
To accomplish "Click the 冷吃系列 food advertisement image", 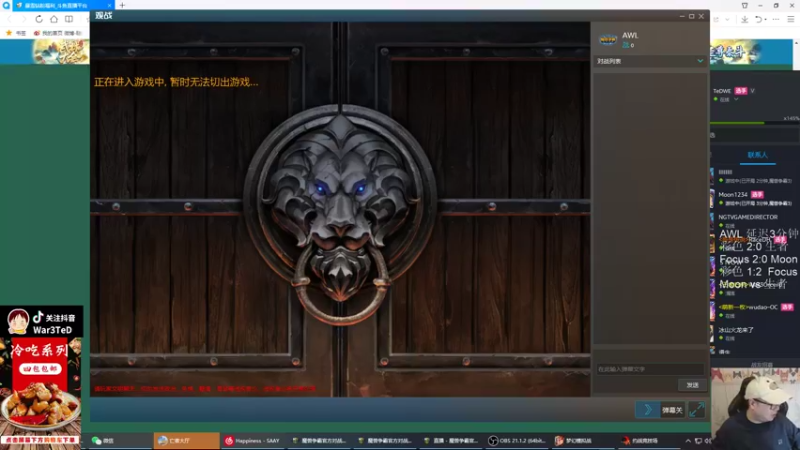I will click(x=41, y=391).
